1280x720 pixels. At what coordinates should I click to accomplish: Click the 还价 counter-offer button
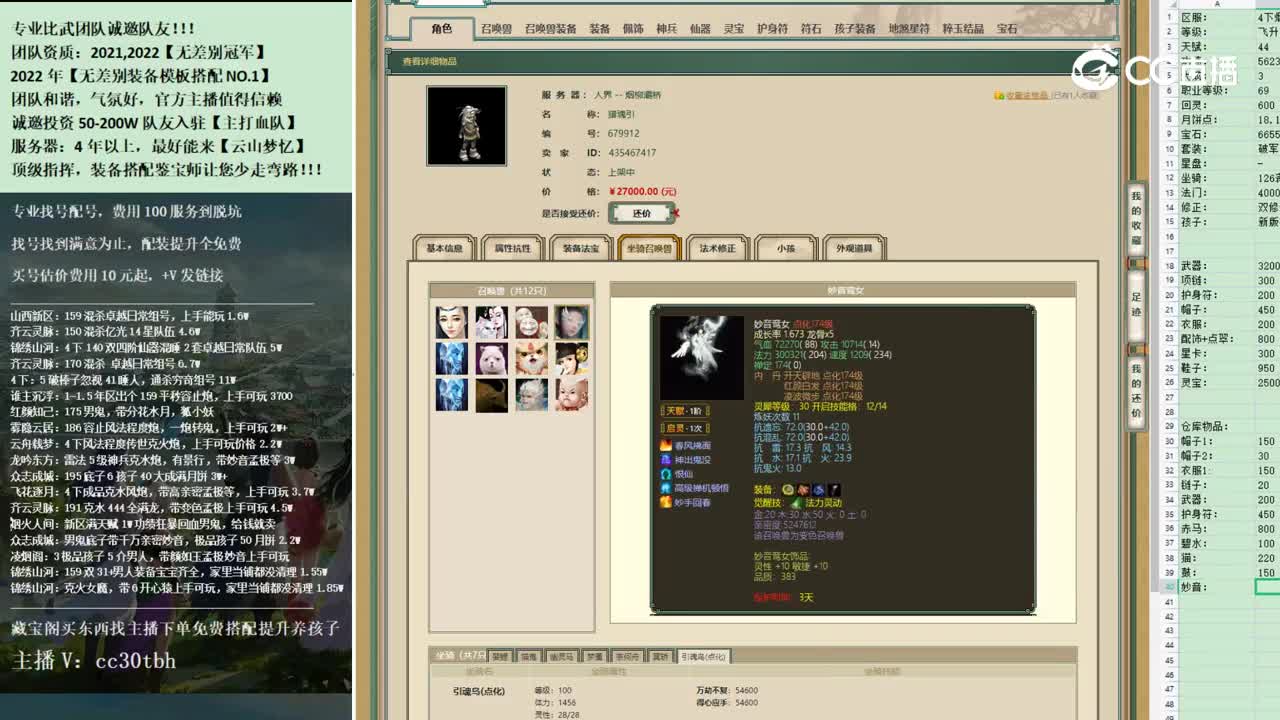pos(641,213)
